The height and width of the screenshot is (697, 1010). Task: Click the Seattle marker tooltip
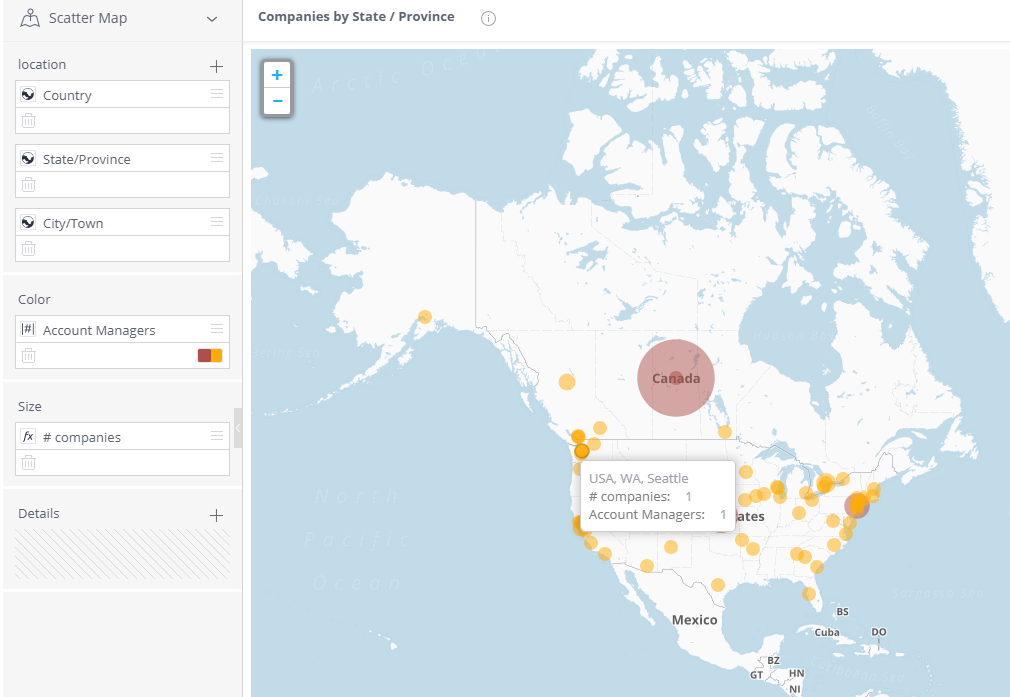(657, 496)
